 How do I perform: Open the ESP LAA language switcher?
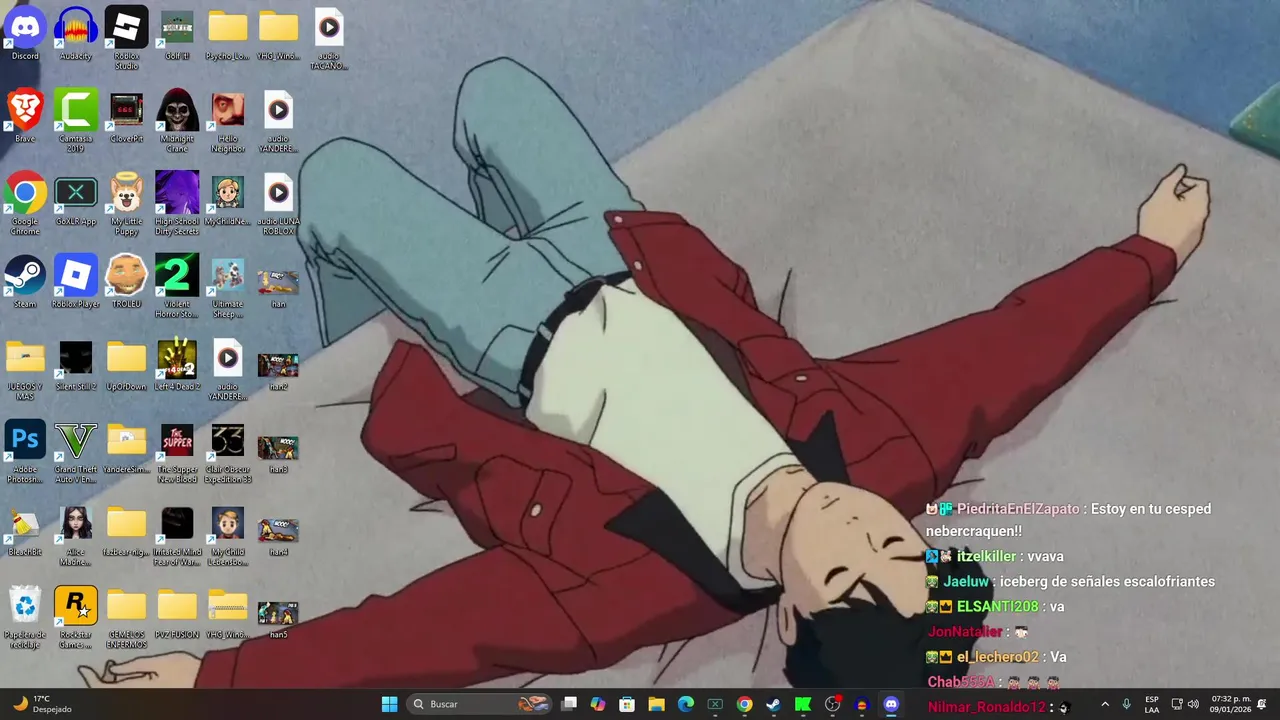click(x=1152, y=704)
